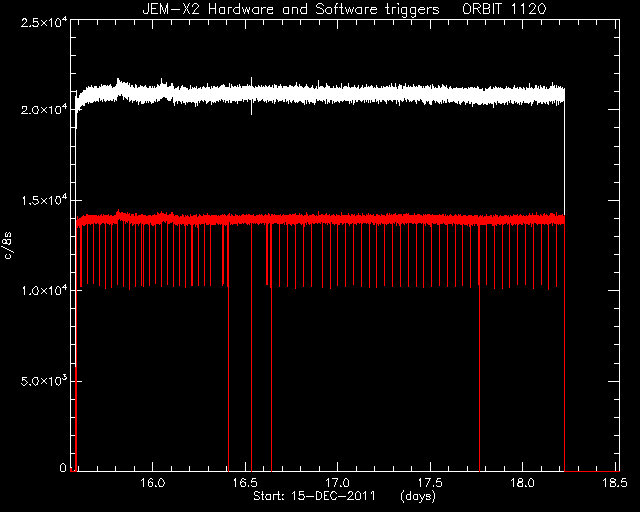Click the red software trigger band

point(320,219)
